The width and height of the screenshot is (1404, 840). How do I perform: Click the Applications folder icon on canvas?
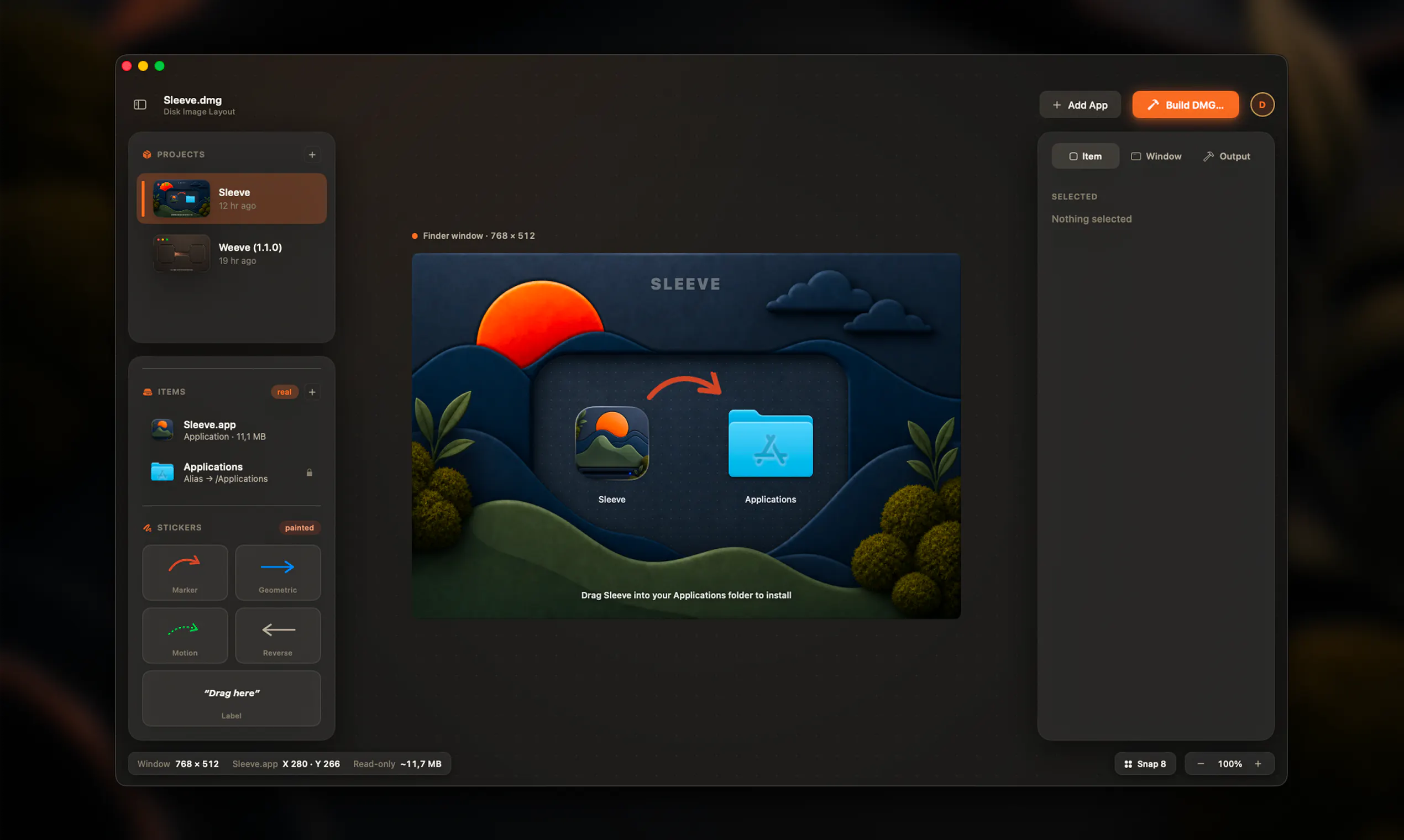(771, 443)
